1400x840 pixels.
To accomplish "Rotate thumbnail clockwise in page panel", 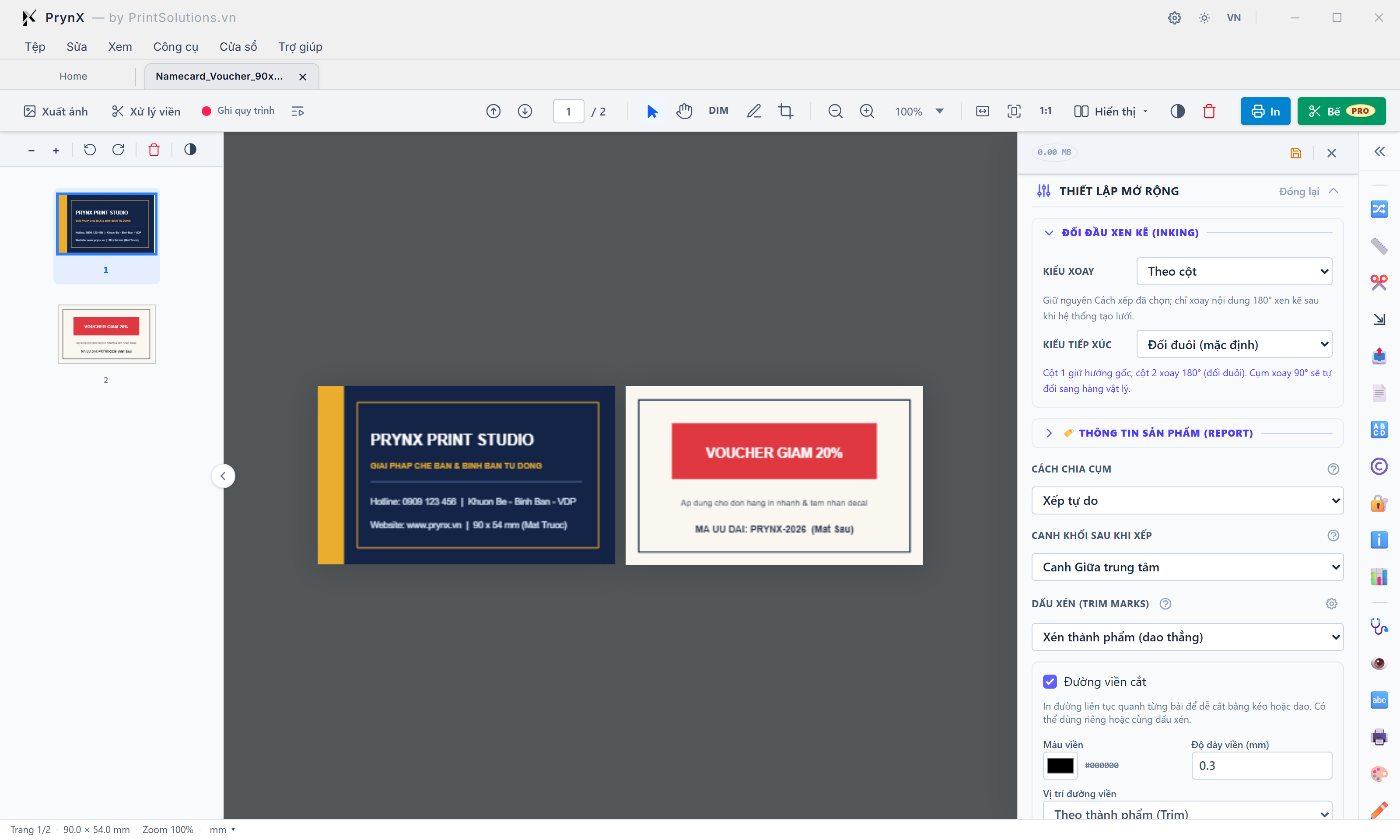I will 118,150.
